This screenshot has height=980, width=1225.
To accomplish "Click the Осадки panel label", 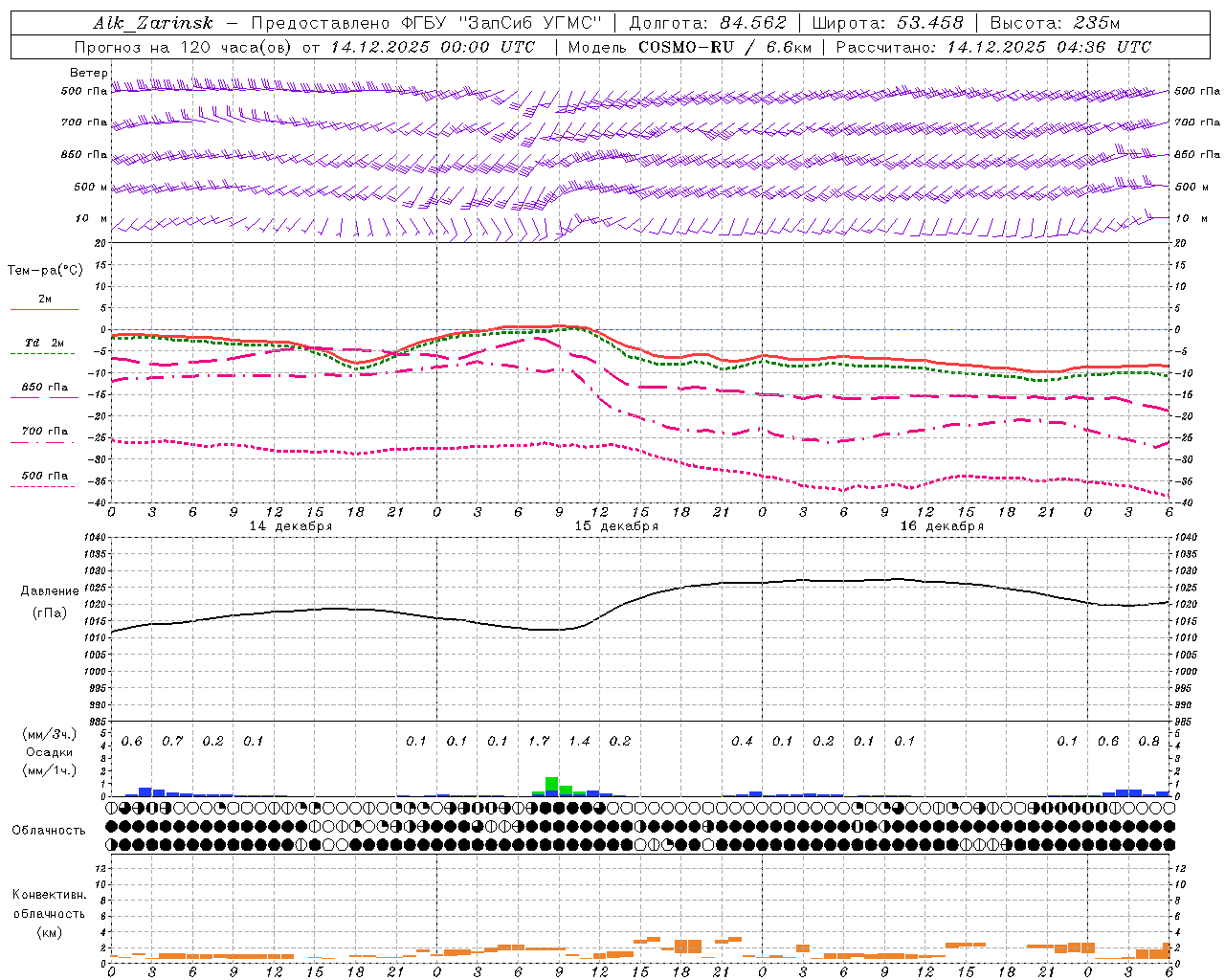I will point(50,752).
